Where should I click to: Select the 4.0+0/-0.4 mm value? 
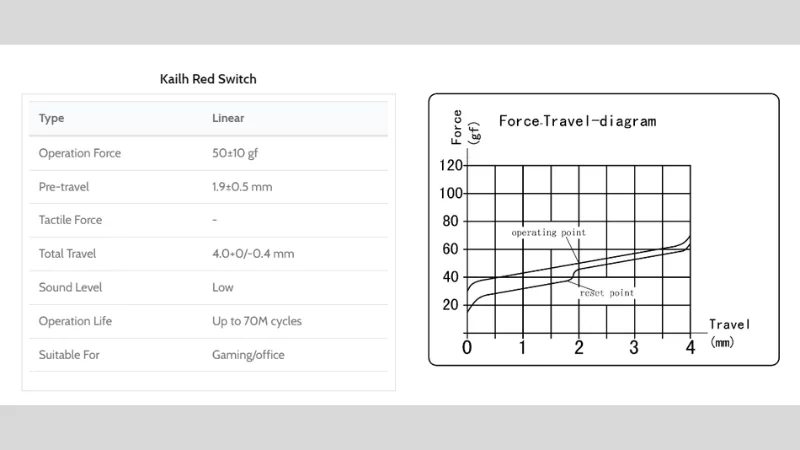[x=253, y=254]
